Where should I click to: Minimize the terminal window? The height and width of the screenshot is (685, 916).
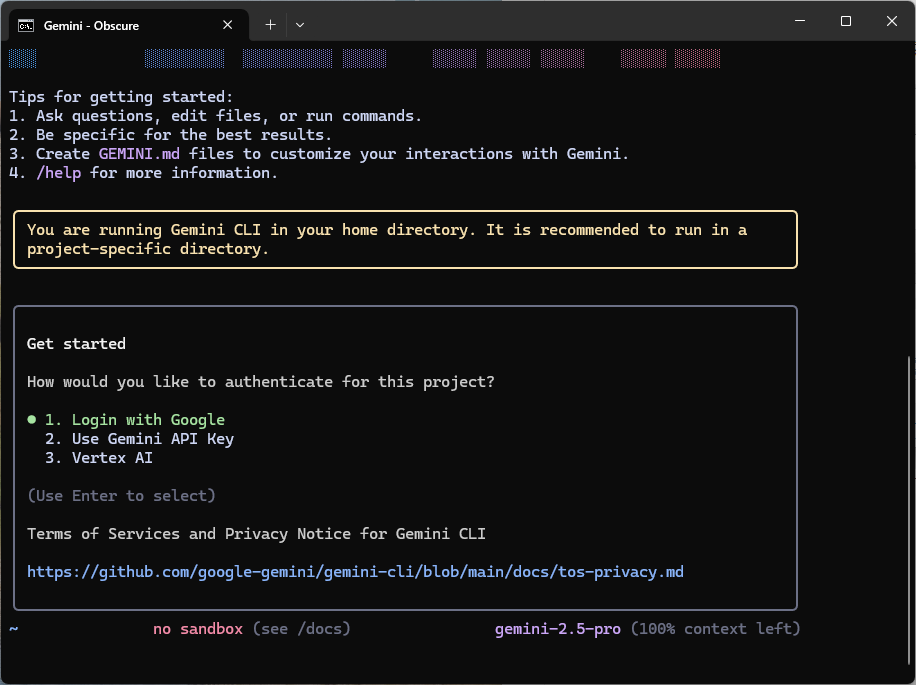point(800,21)
